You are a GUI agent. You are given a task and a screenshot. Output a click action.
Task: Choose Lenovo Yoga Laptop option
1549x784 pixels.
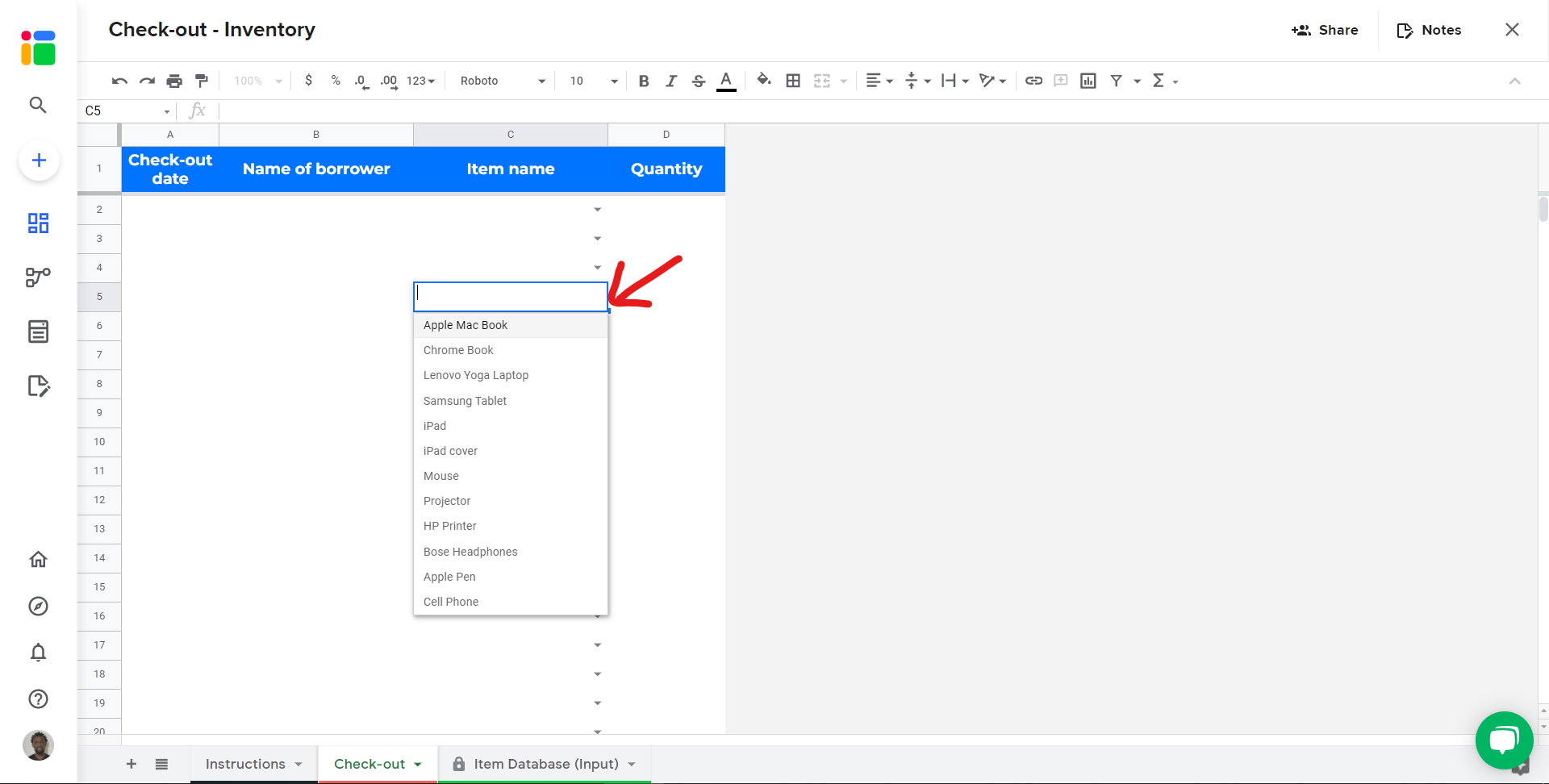[x=511, y=375]
